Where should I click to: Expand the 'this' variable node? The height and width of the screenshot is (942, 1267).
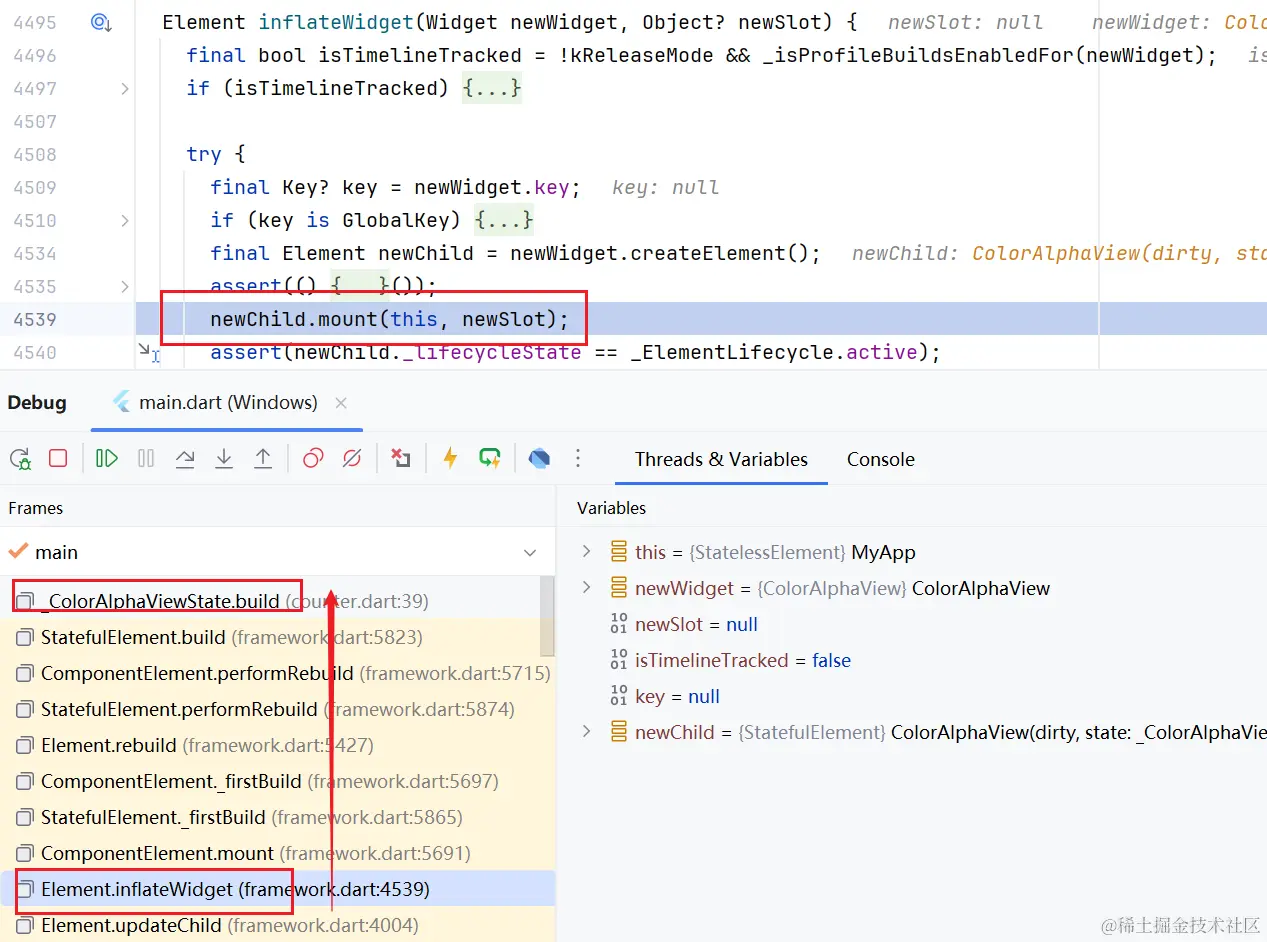[587, 552]
